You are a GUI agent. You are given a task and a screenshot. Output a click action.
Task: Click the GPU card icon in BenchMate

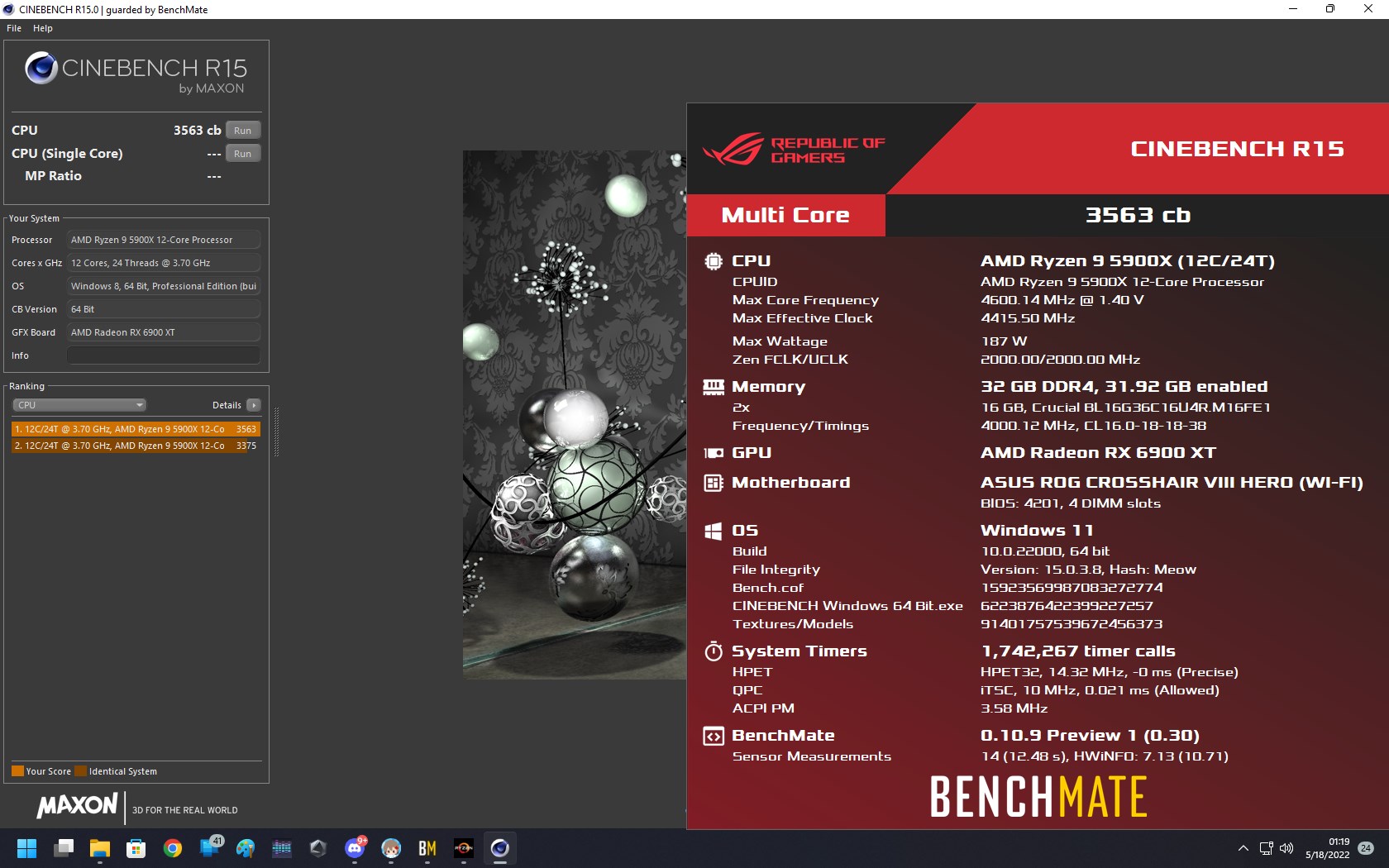coord(713,453)
